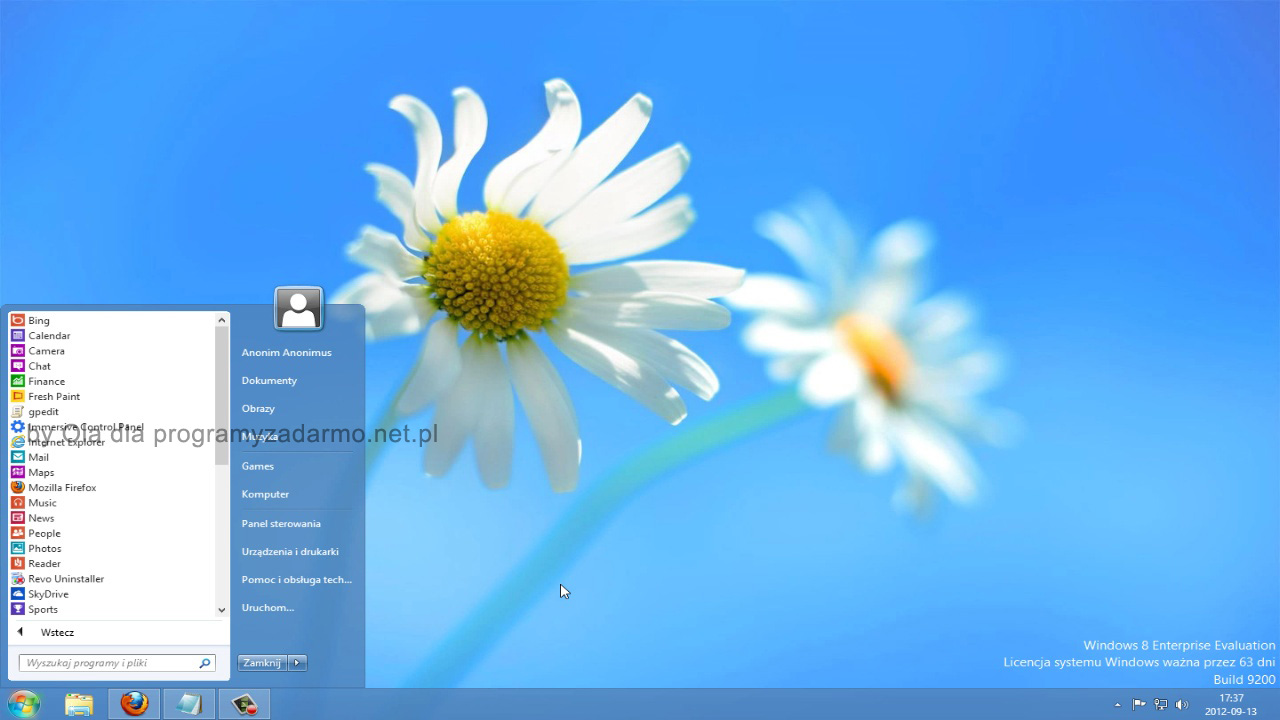The width and height of the screenshot is (1280, 720).
Task: Click the program list scroll down arrow
Action: (x=222, y=609)
